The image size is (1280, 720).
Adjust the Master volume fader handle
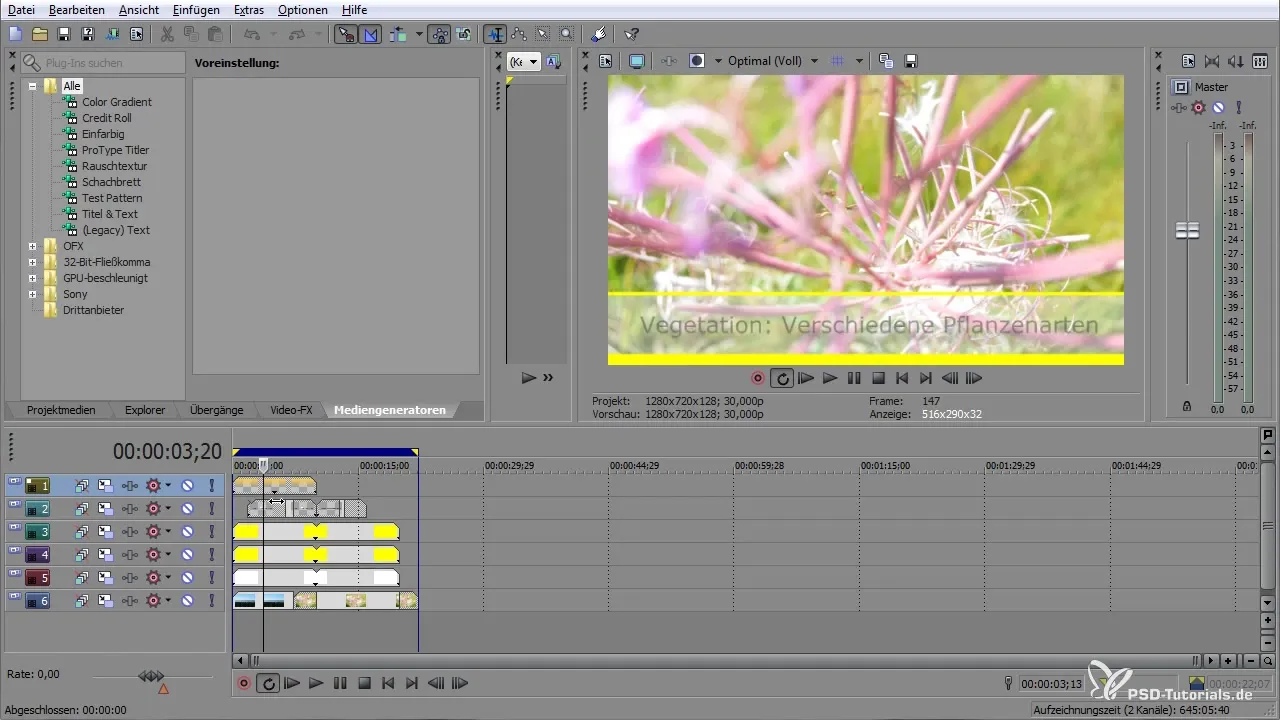click(x=1187, y=231)
